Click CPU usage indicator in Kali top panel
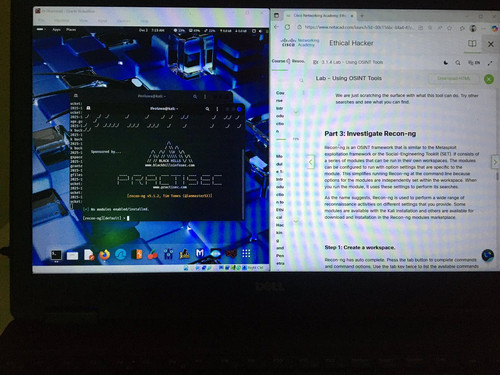This screenshot has width=500, height=375. click(x=179, y=31)
